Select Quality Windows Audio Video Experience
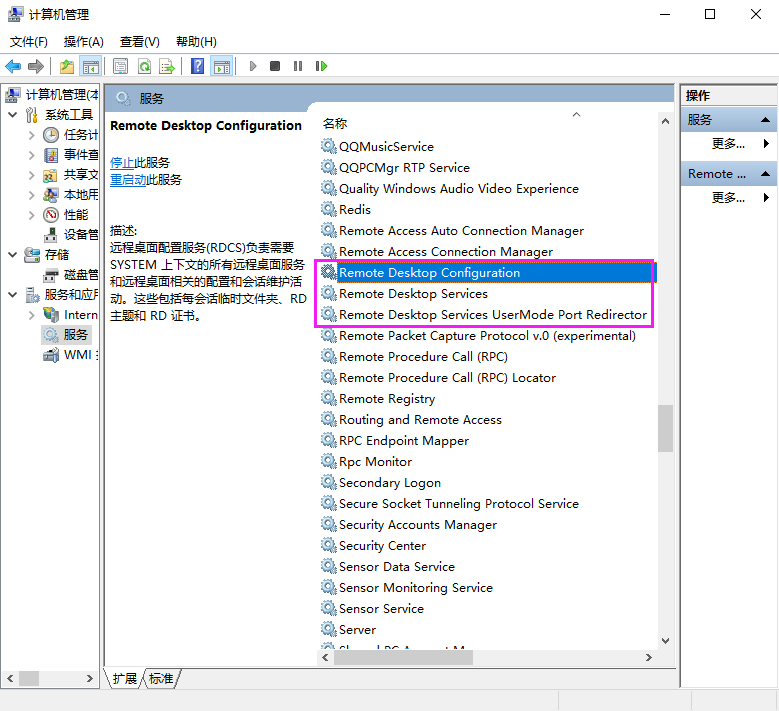The image size is (779, 711). (x=450, y=189)
